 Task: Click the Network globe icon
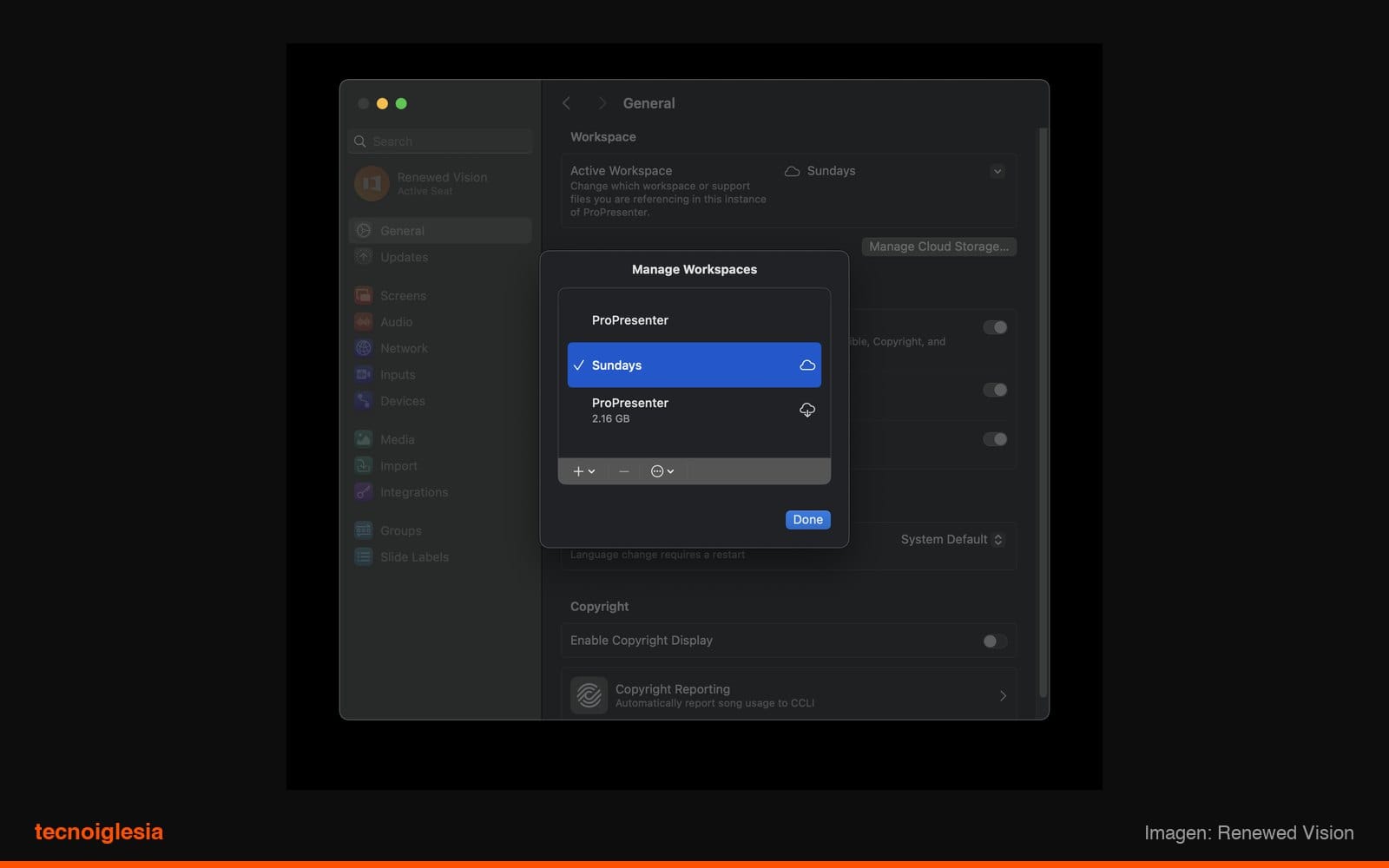pos(364,348)
